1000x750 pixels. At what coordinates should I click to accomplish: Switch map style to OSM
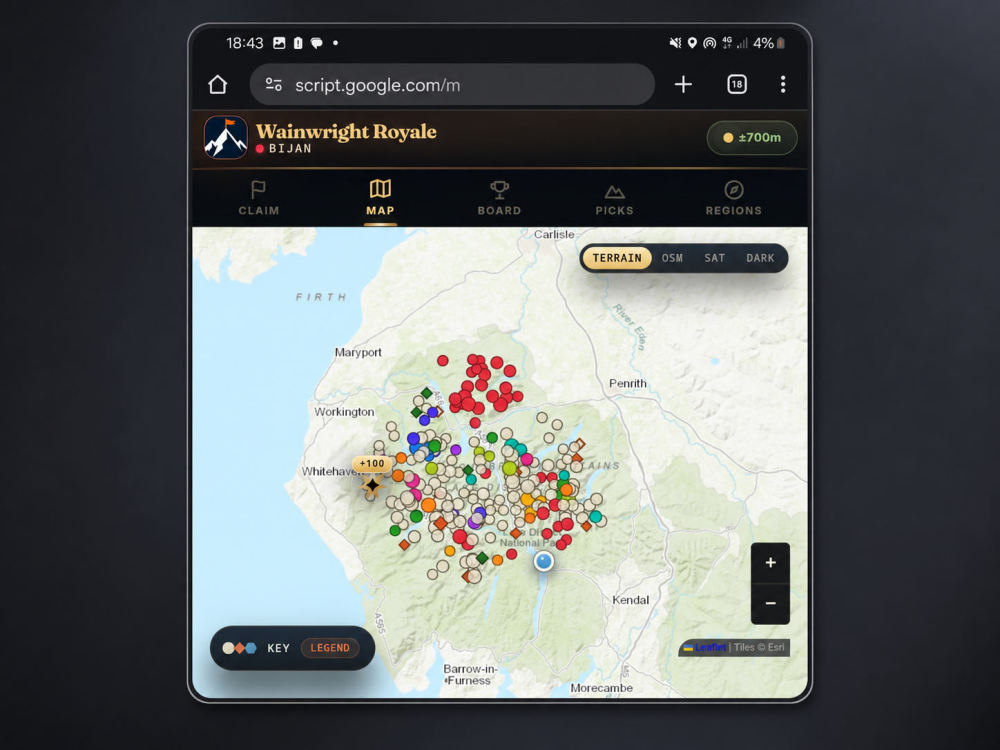(672, 258)
